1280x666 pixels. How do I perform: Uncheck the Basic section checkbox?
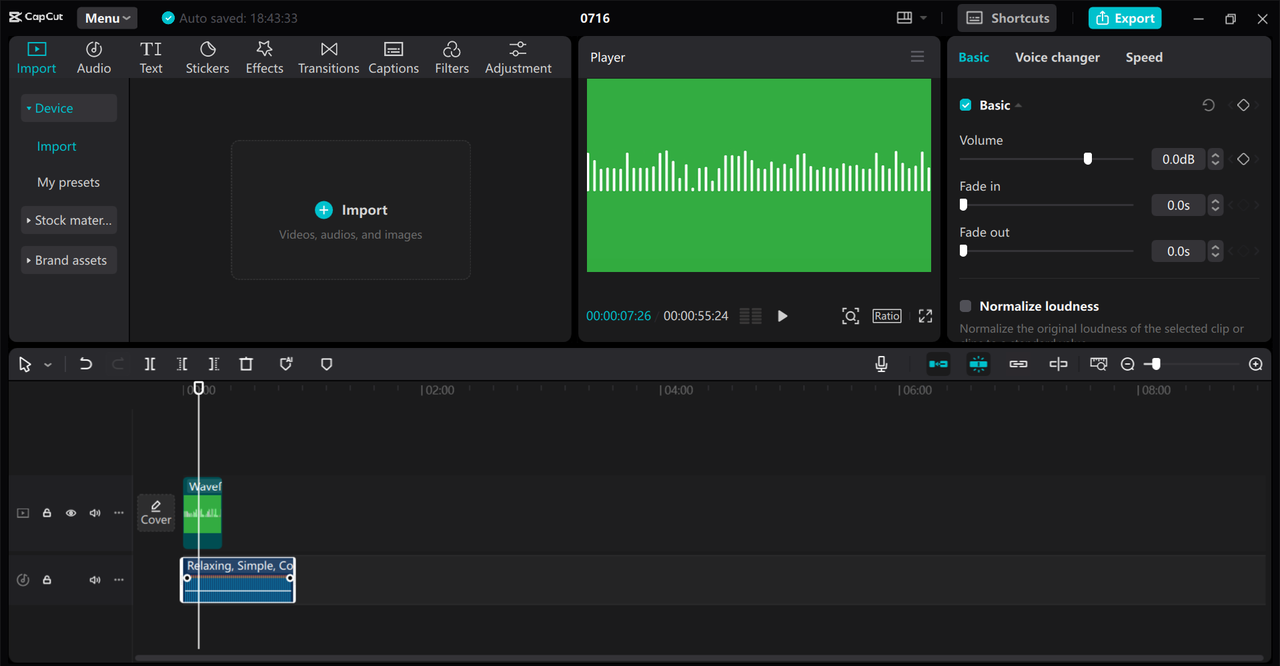coord(966,105)
